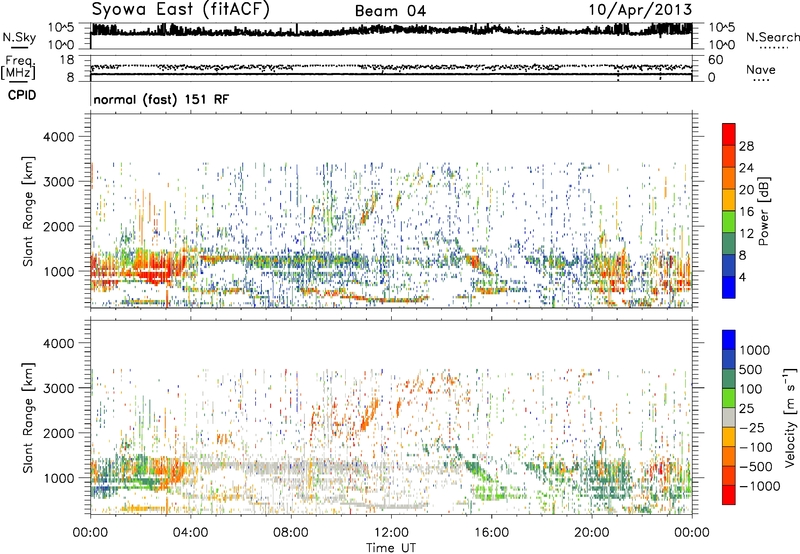Click the orange 20–24 dB Power colorbar segment

click(x=729, y=178)
